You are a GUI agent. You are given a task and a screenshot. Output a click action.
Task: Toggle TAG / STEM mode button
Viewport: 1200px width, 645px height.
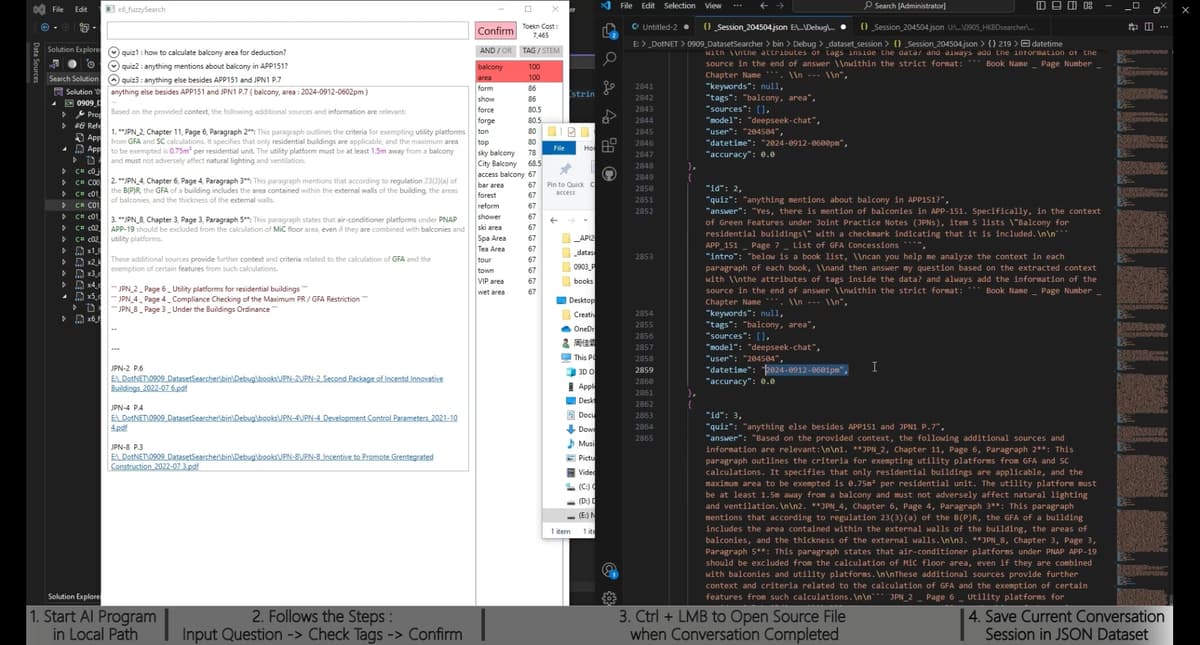541,50
